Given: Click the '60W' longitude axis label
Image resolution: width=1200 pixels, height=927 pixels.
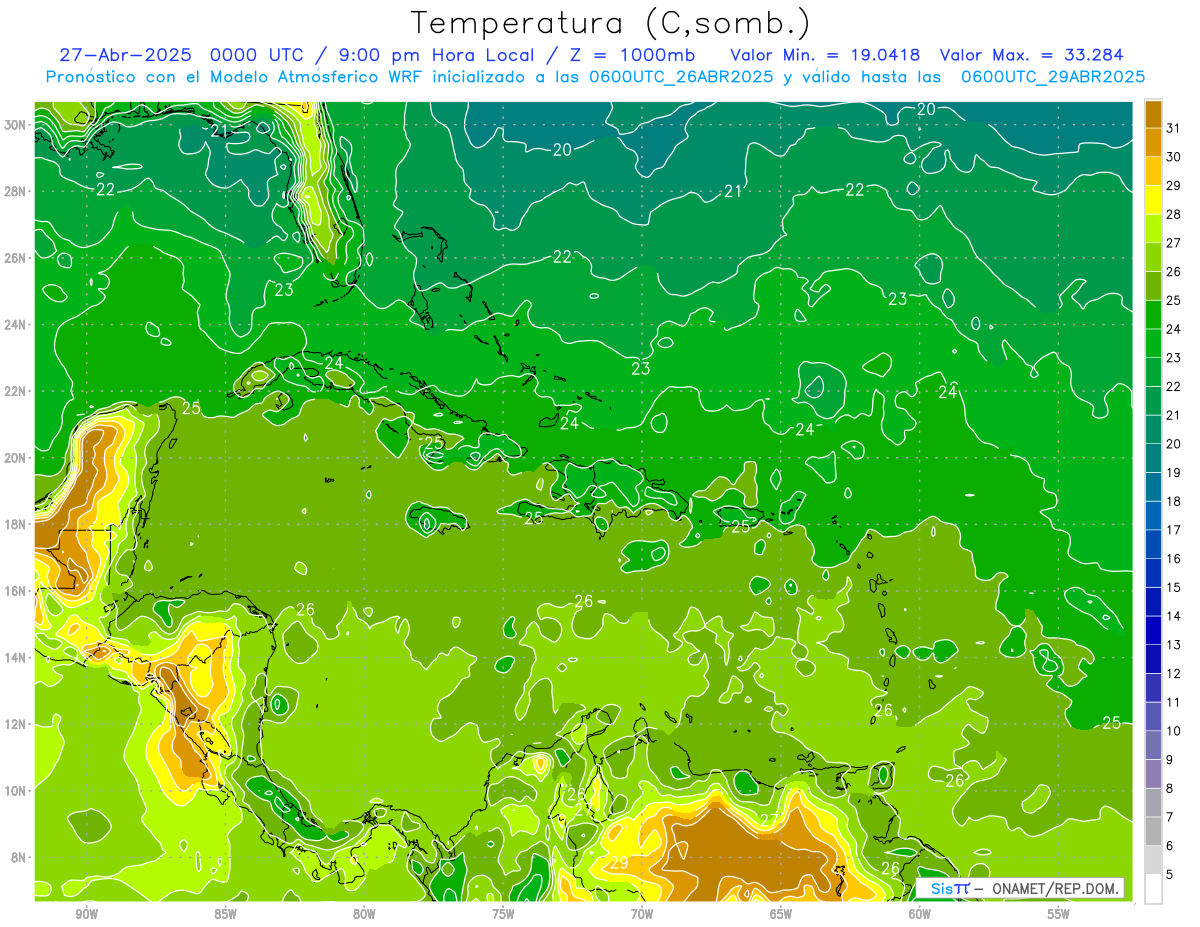Looking at the screenshot, I should [x=920, y=914].
